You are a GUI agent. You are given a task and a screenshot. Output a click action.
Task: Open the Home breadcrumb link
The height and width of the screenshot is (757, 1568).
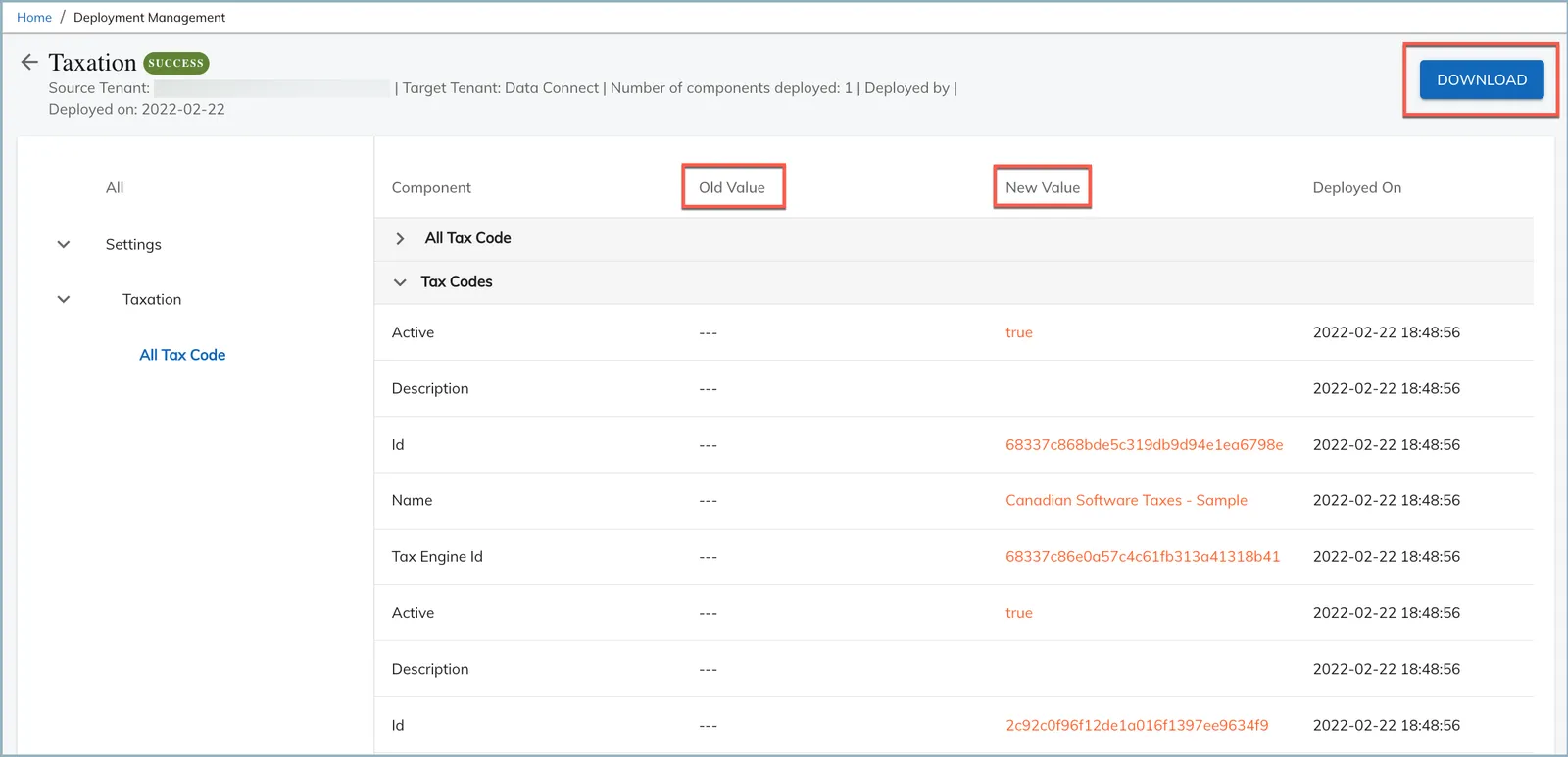[x=34, y=18]
